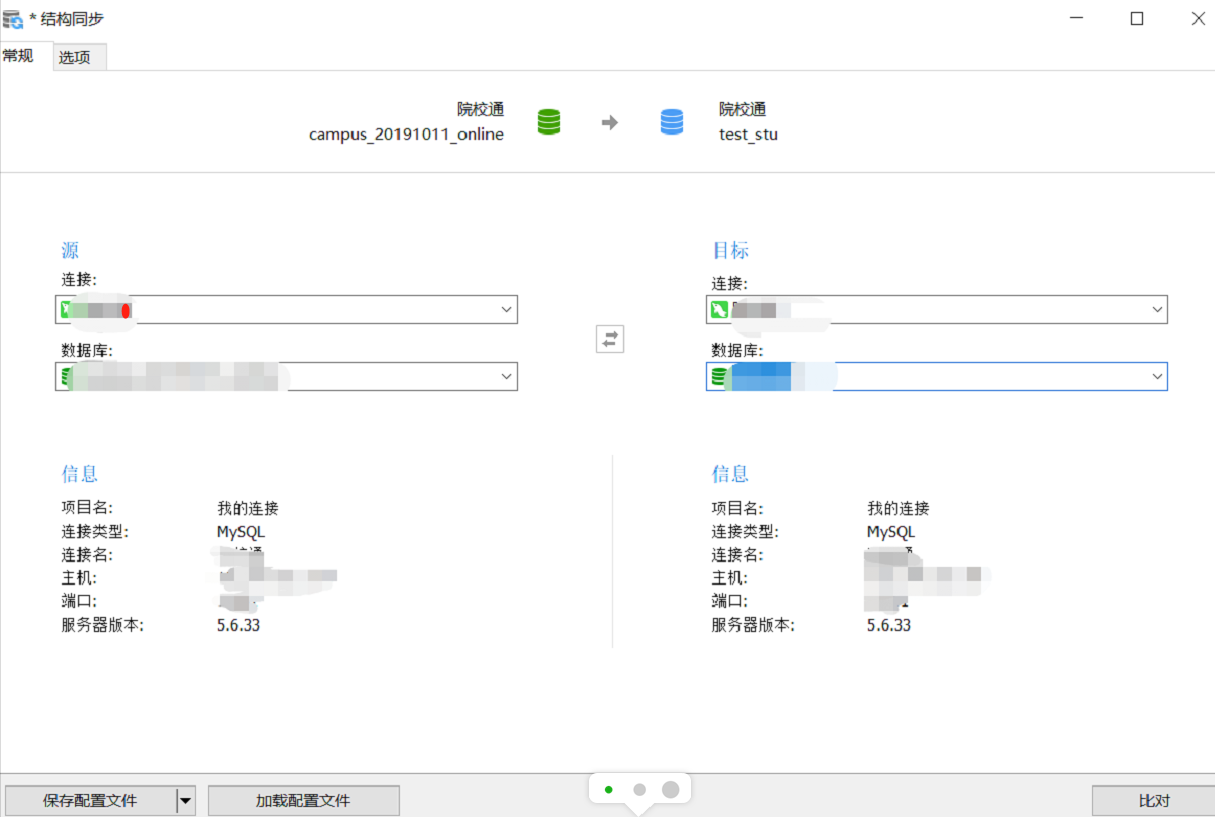Switch to the 选项 tab
The width and height of the screenshot is (1215, 817).
(75, 57)
